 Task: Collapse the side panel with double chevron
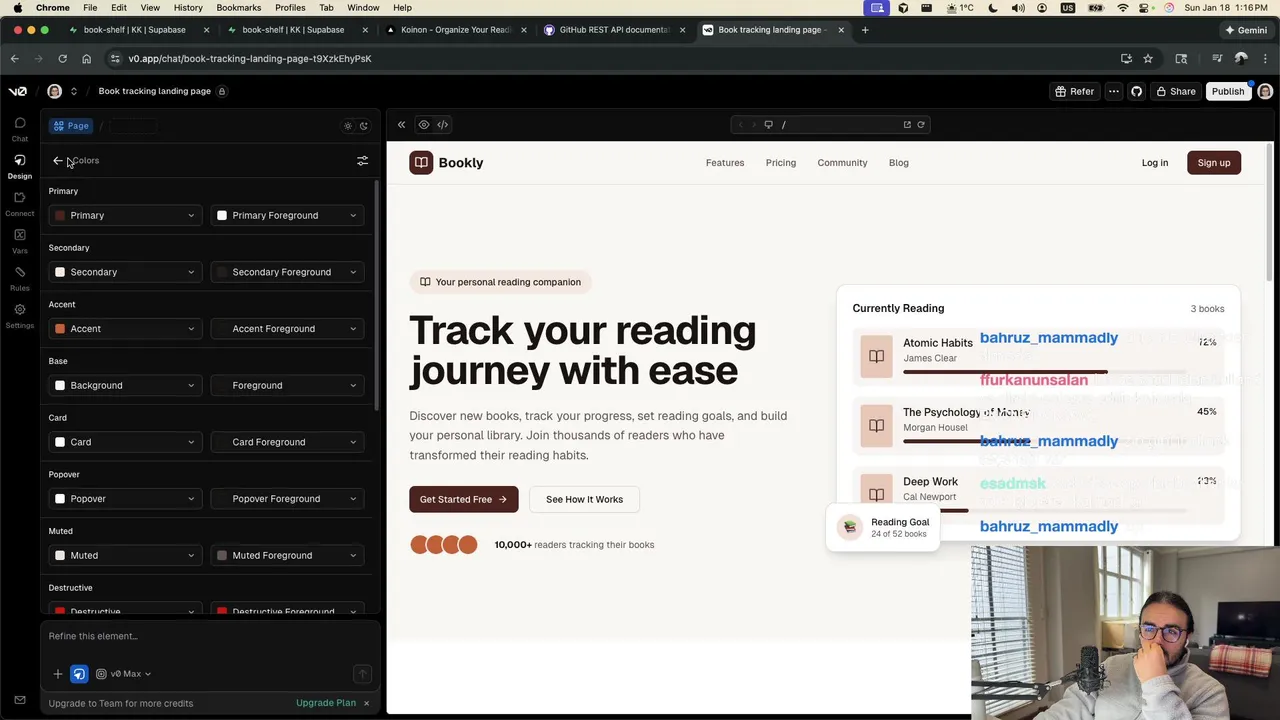click(401, 125)
